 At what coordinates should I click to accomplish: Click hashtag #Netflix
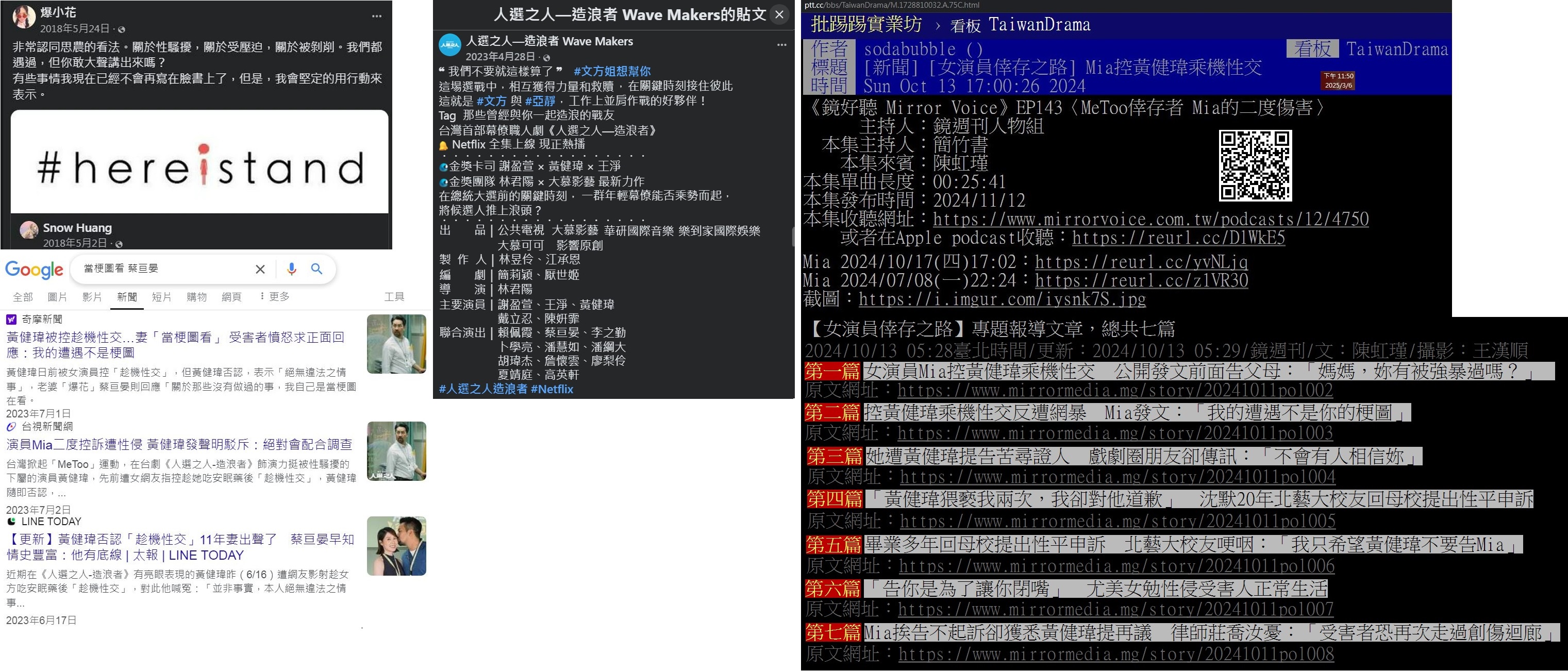[552, 389]
